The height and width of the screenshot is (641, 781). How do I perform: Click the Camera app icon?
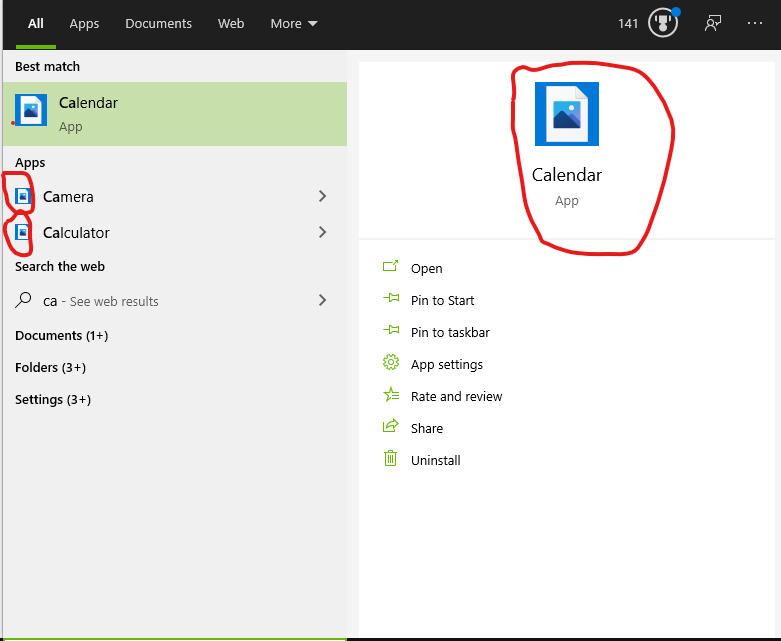pos(23,196)
